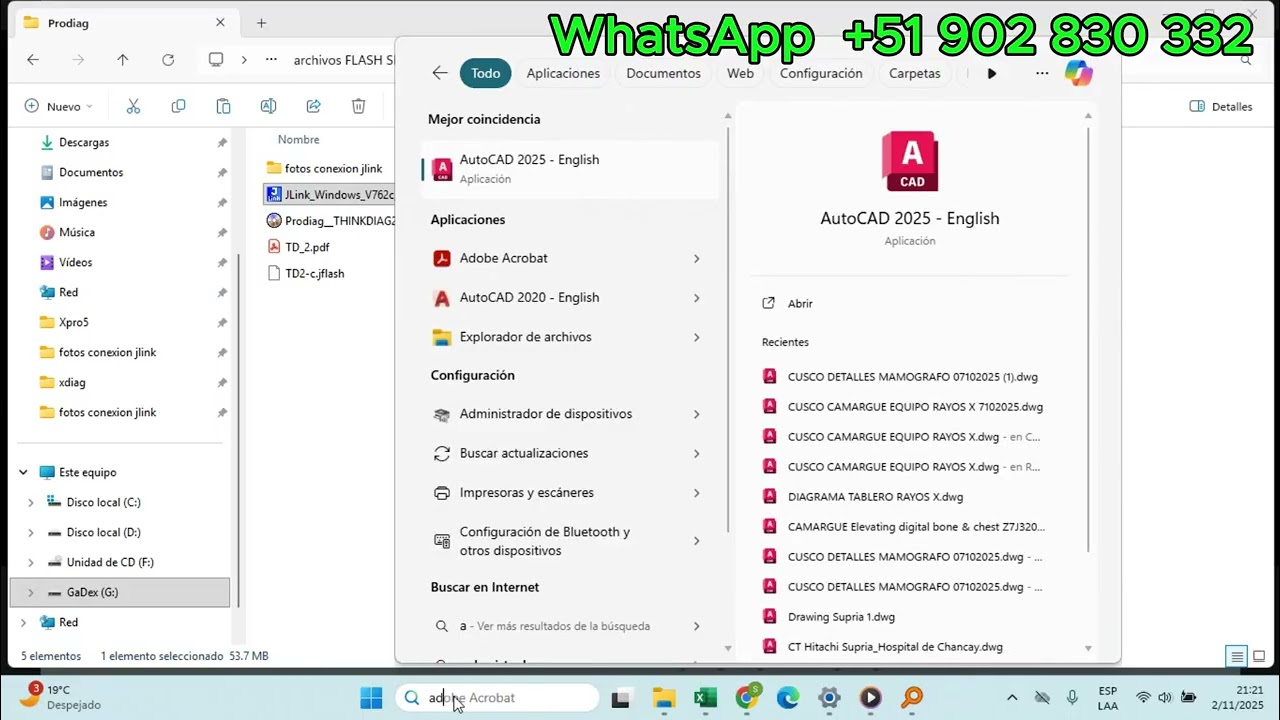Open Copilot icon in search panel
This screenshot has width=1280, height=720.
1078,73
